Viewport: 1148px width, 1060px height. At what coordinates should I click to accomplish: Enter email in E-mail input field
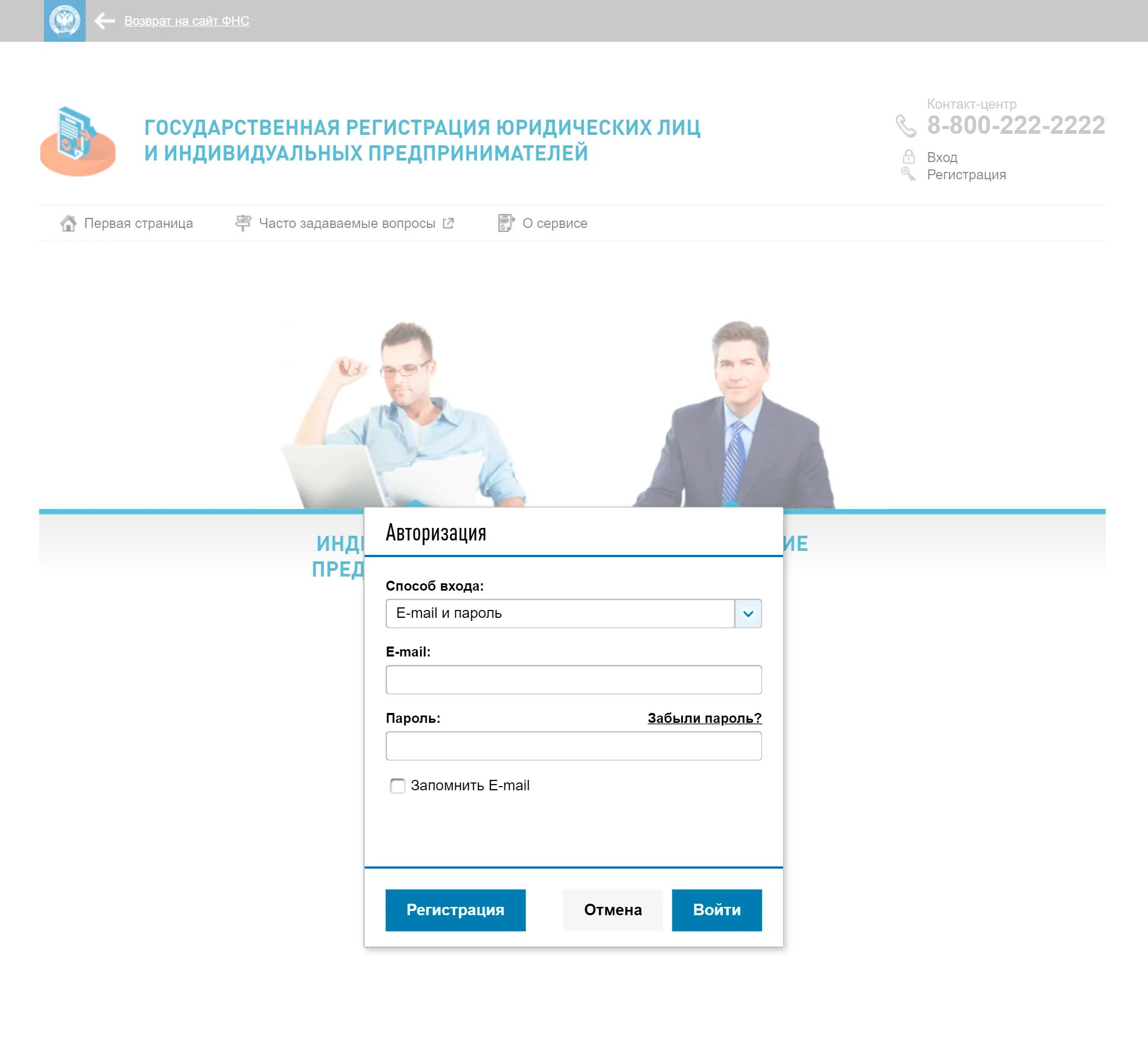(x=573, y=679)
